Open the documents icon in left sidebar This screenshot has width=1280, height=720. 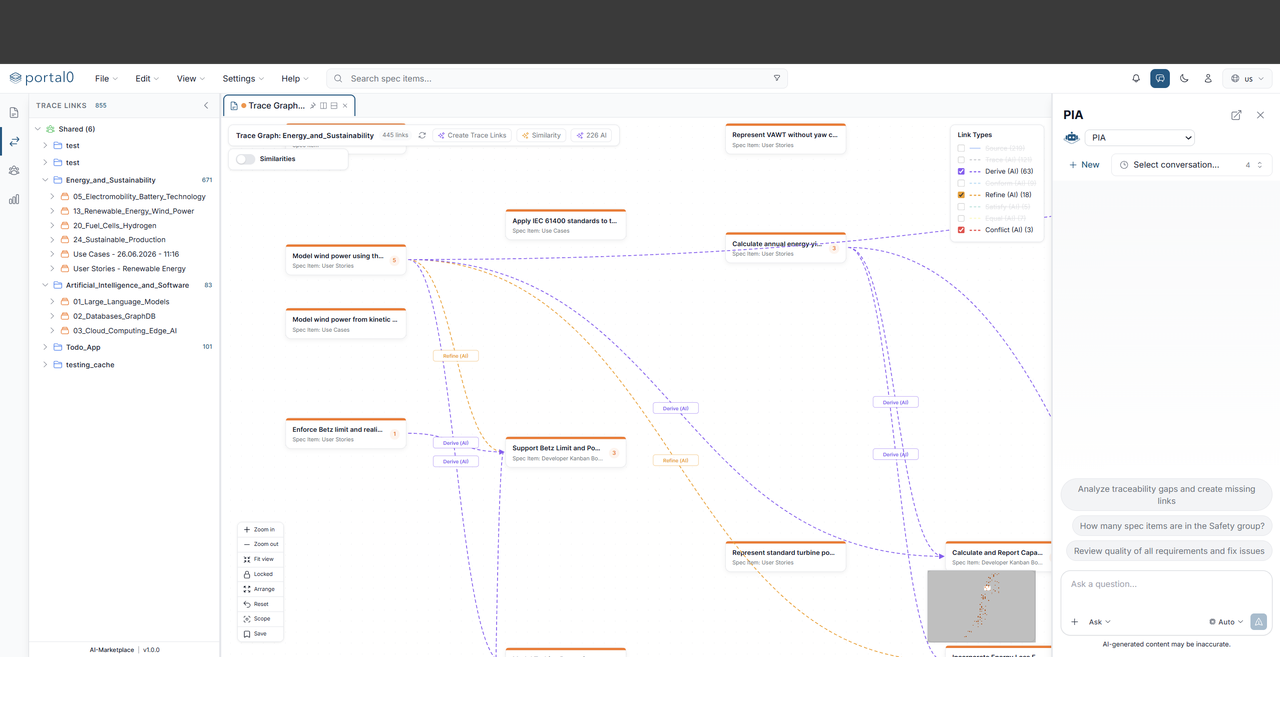point(14,113)
